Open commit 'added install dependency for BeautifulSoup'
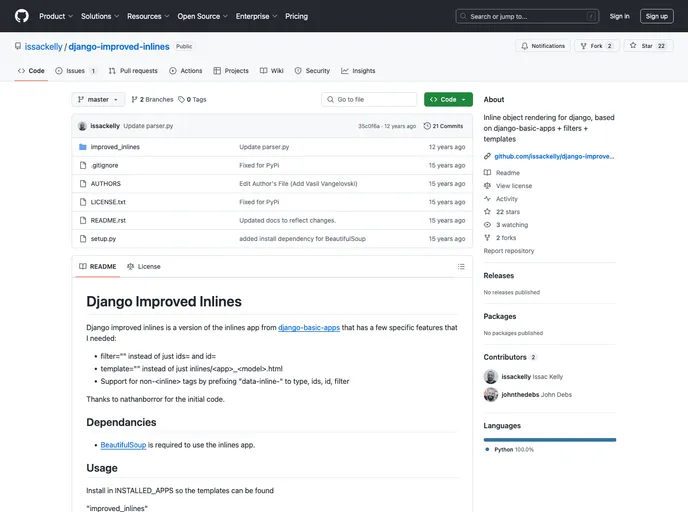 point(302,239)
